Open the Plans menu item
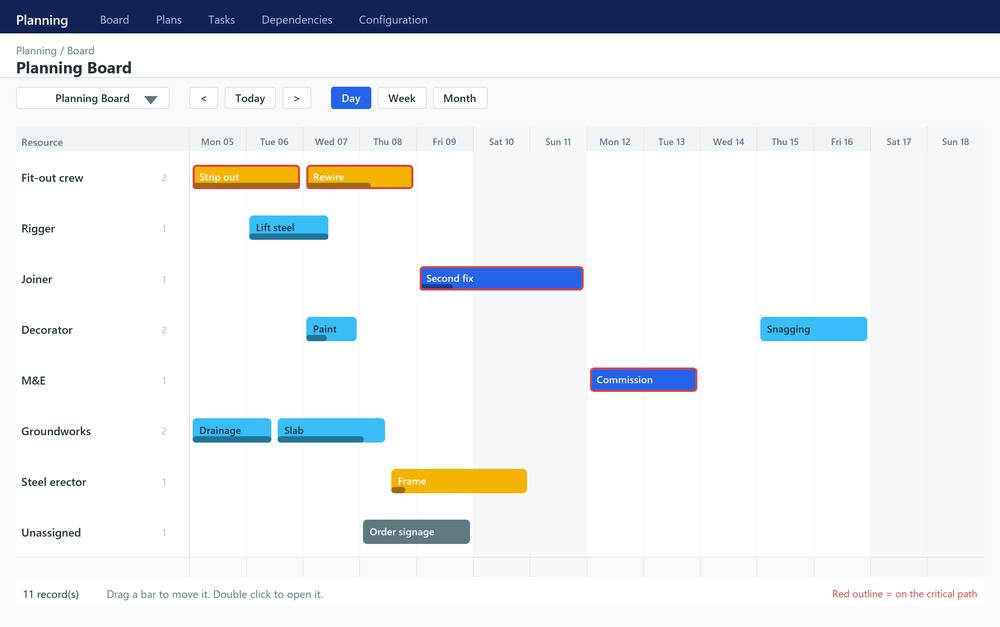Image resolution: width=1000 pixels, height=627 pixels. [169, 20]
